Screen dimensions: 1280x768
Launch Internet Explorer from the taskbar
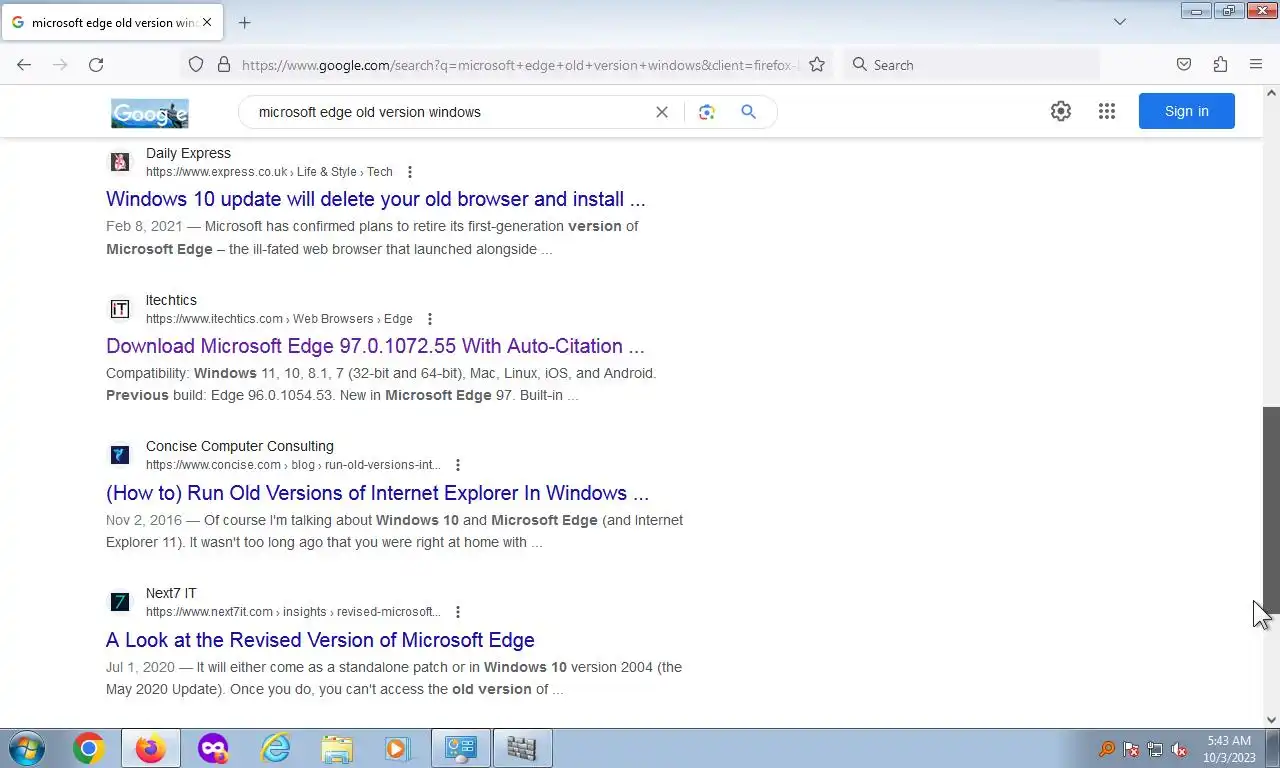(x=275, y=748)
